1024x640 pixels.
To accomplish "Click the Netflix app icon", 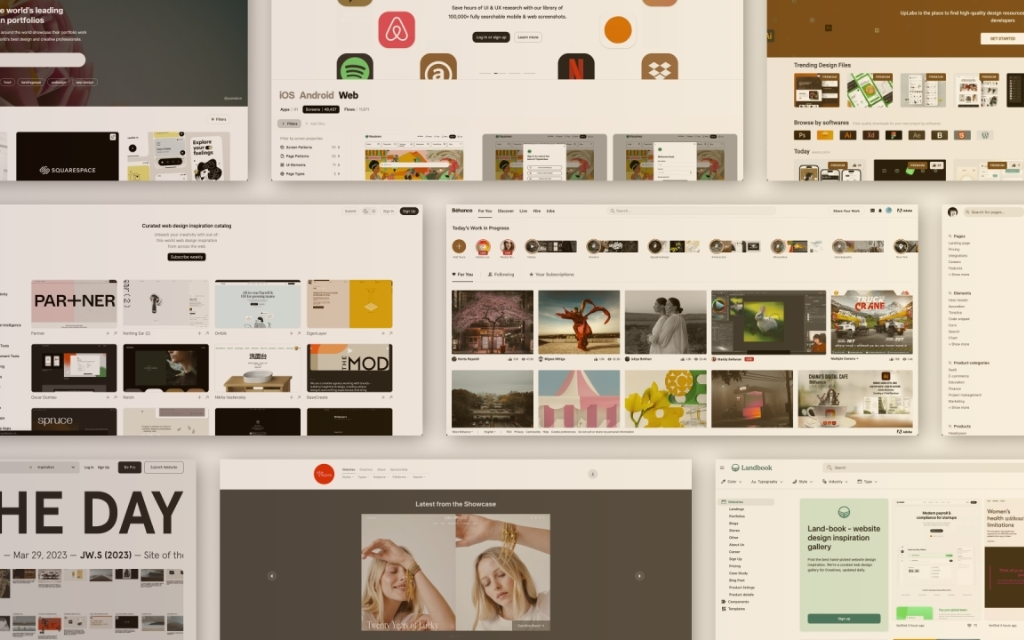I will (576, 68).
